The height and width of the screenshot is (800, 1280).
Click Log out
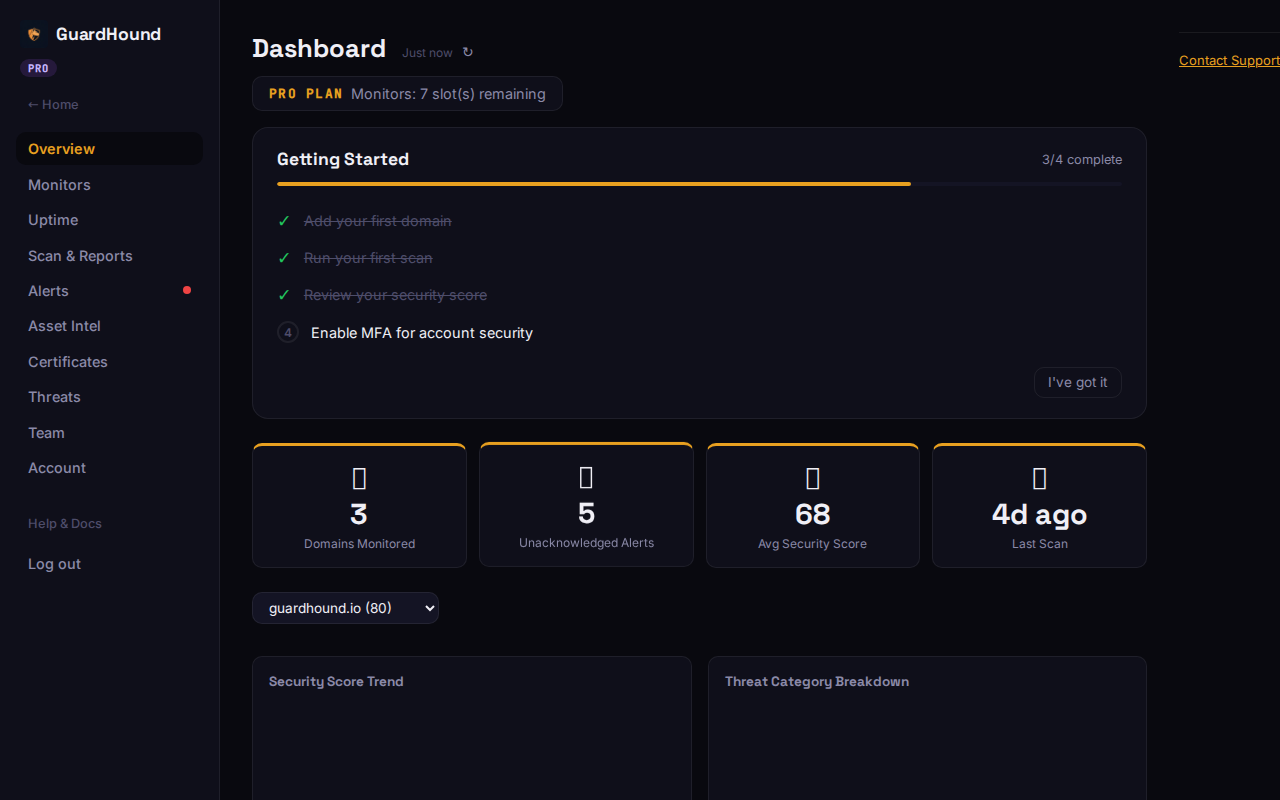tap(54, 564)
